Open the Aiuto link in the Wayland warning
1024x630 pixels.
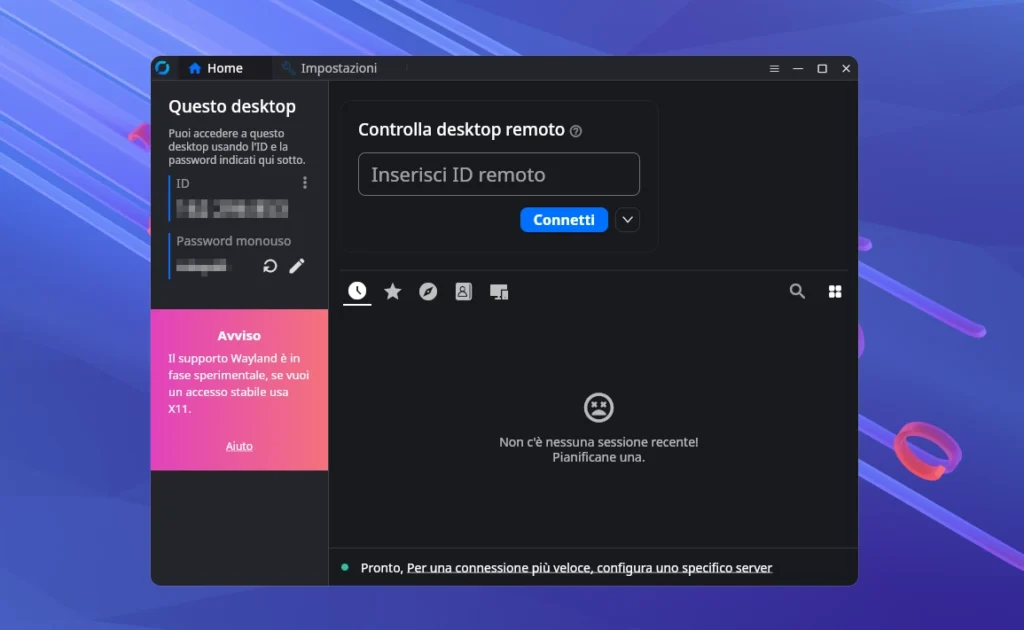pyautogui.click(x=239, y=446)
